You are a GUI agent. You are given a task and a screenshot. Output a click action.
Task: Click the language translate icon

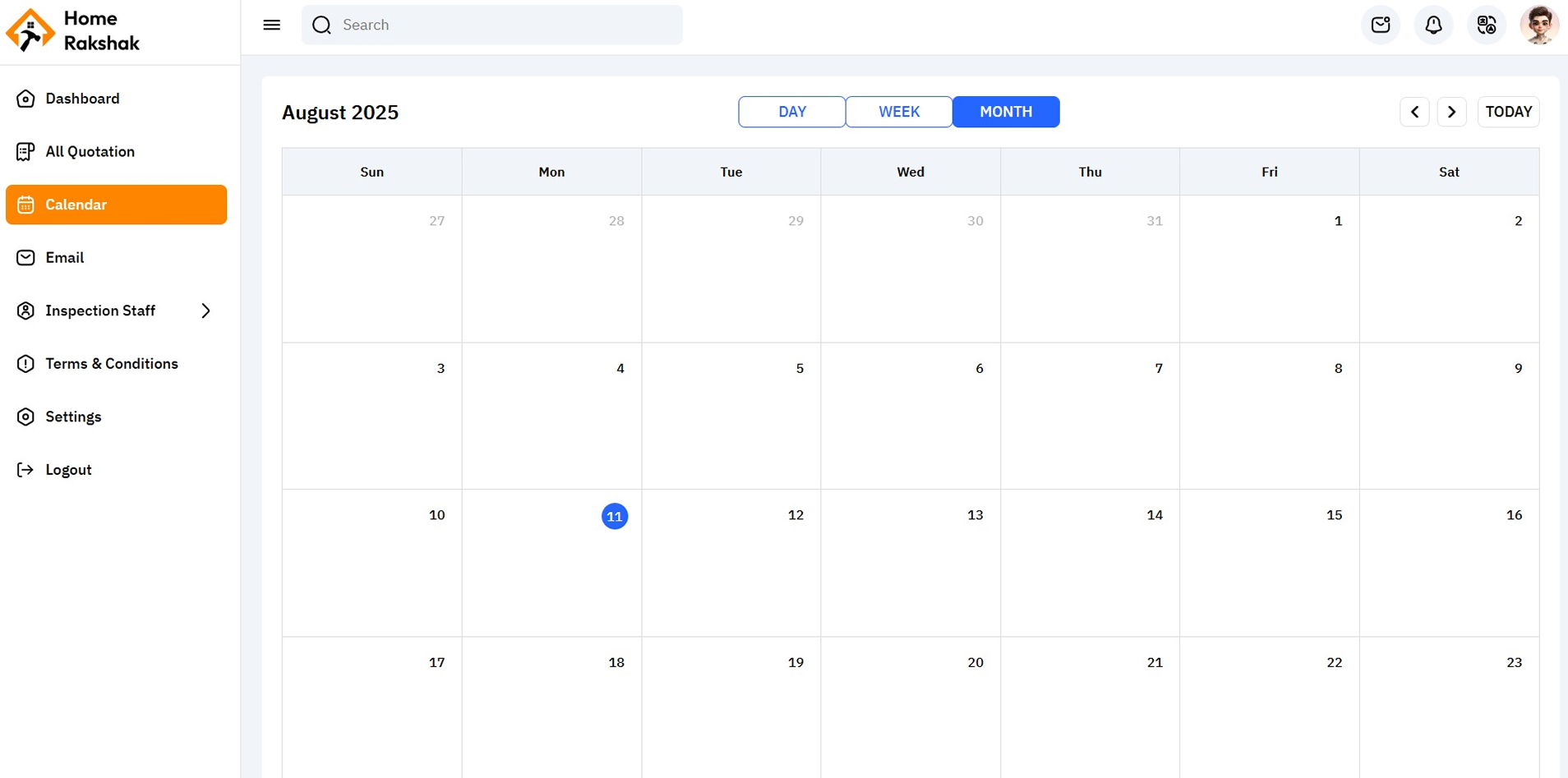1486,25
